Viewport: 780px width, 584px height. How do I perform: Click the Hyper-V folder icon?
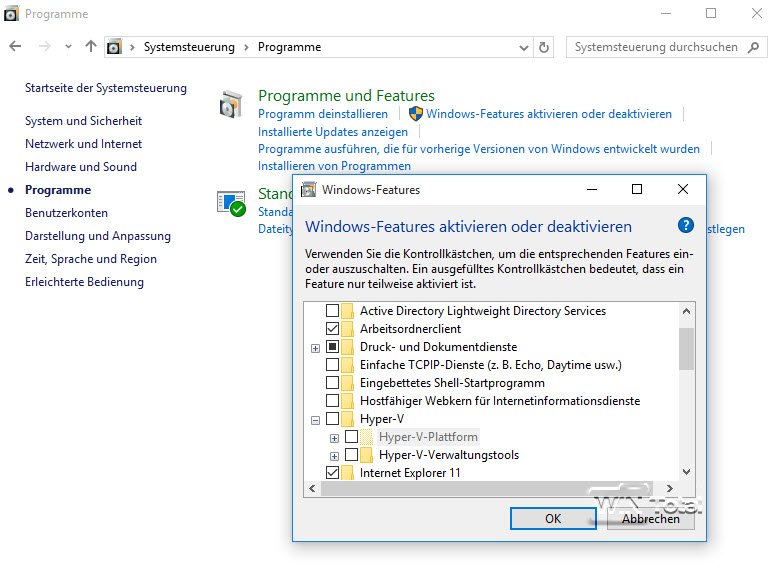click(x=347, y=419)
